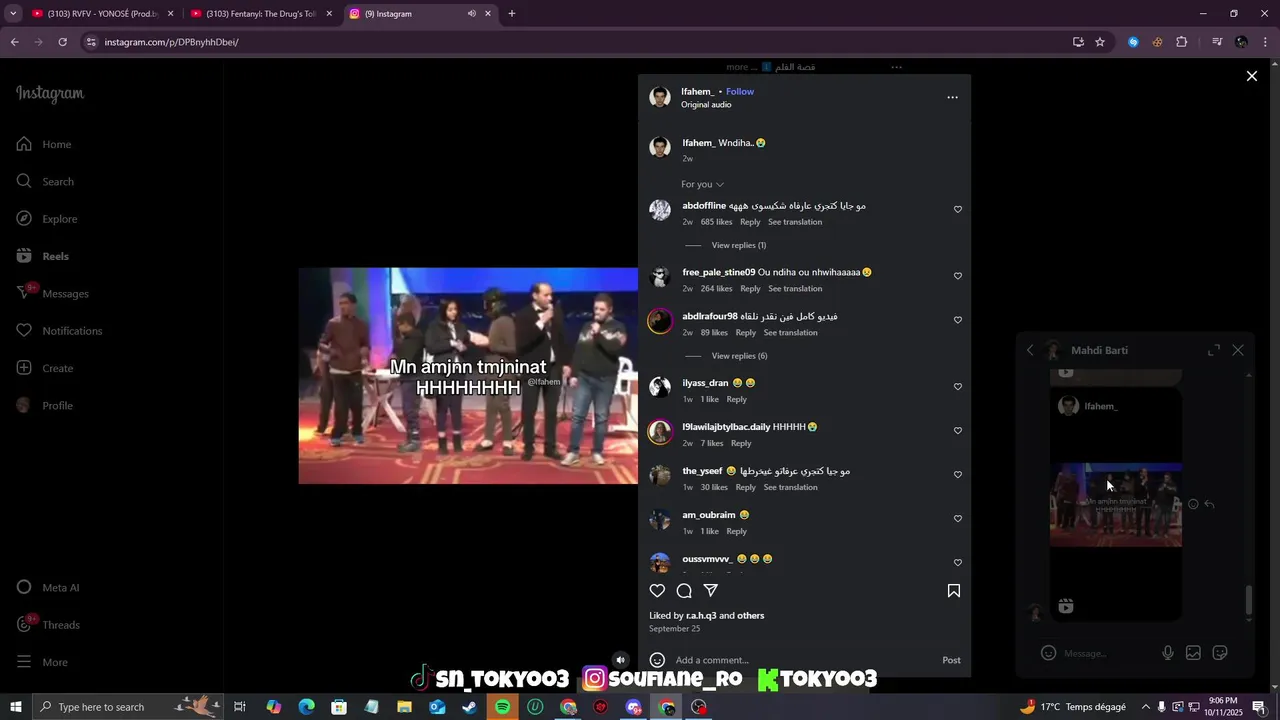
Task: Open a new browser tab
Action: pos(512,14)
